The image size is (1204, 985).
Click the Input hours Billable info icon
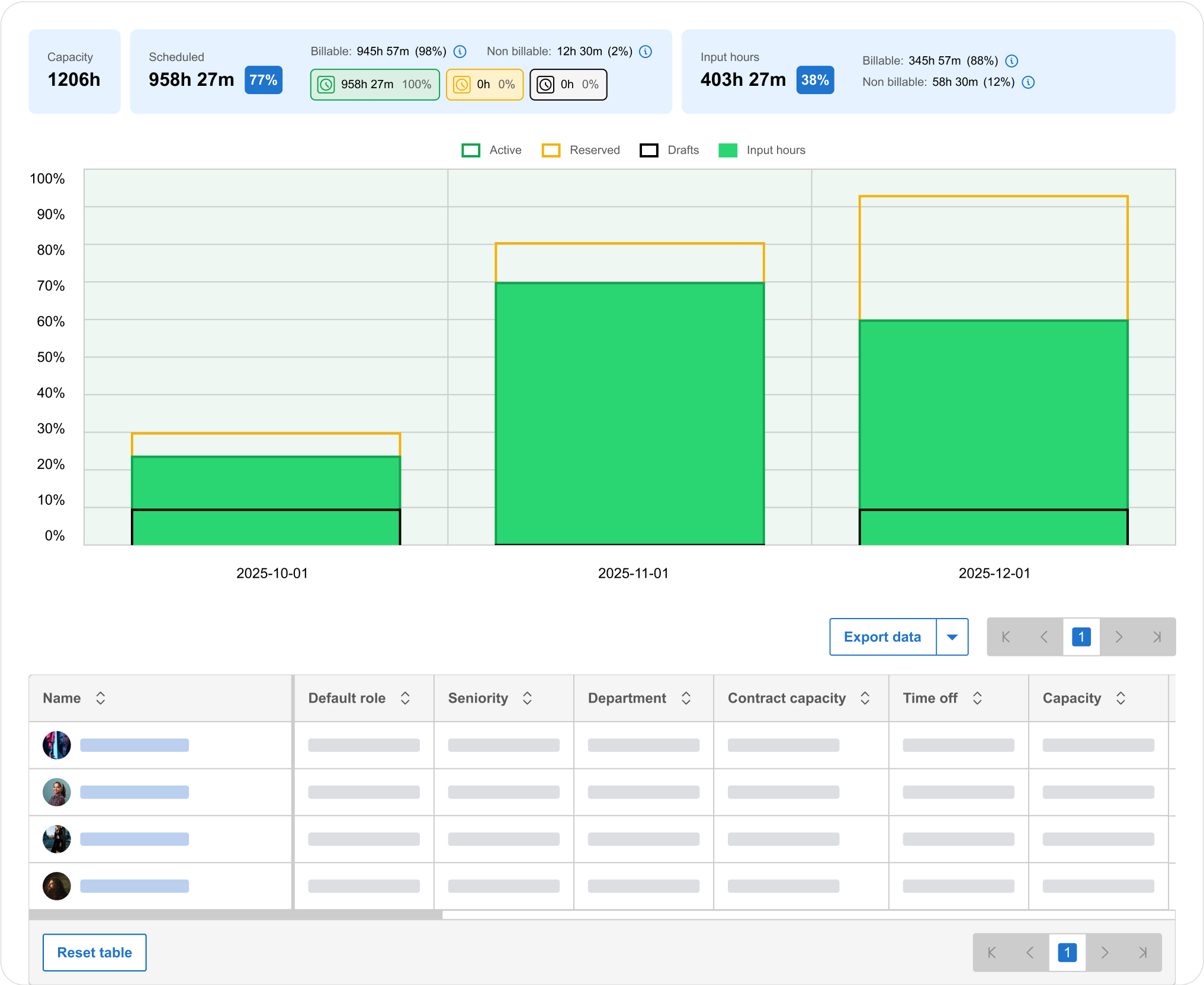click(x=1012, y=61)
